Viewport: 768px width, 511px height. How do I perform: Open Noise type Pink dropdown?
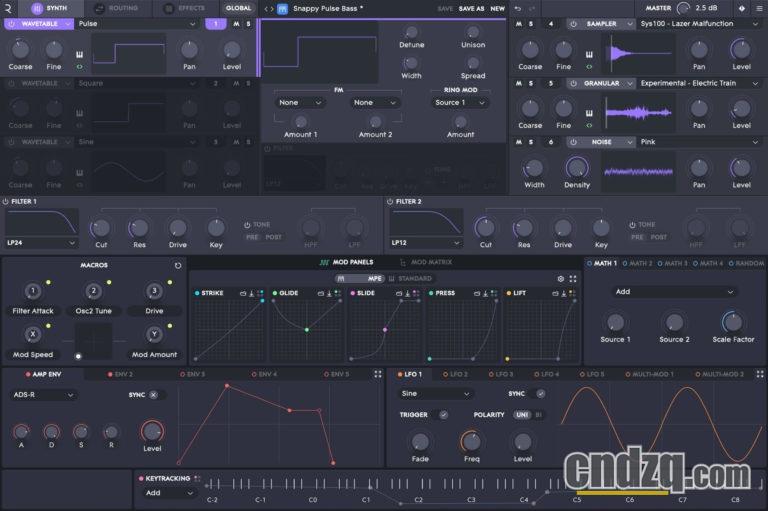699,142
